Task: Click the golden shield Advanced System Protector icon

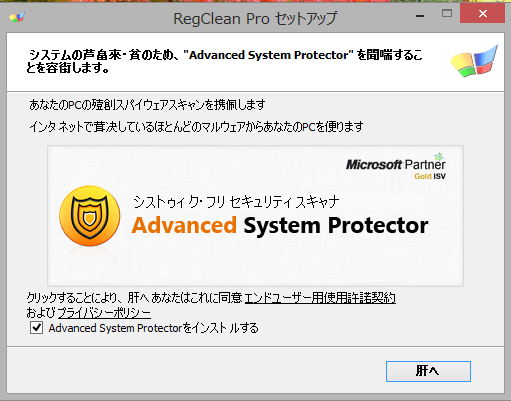Action: coord(90,216)
